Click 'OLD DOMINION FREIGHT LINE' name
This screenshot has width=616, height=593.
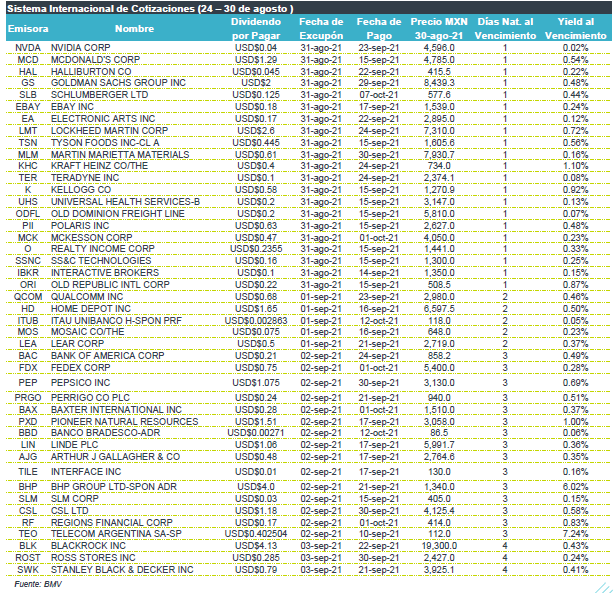pos(118,213)
